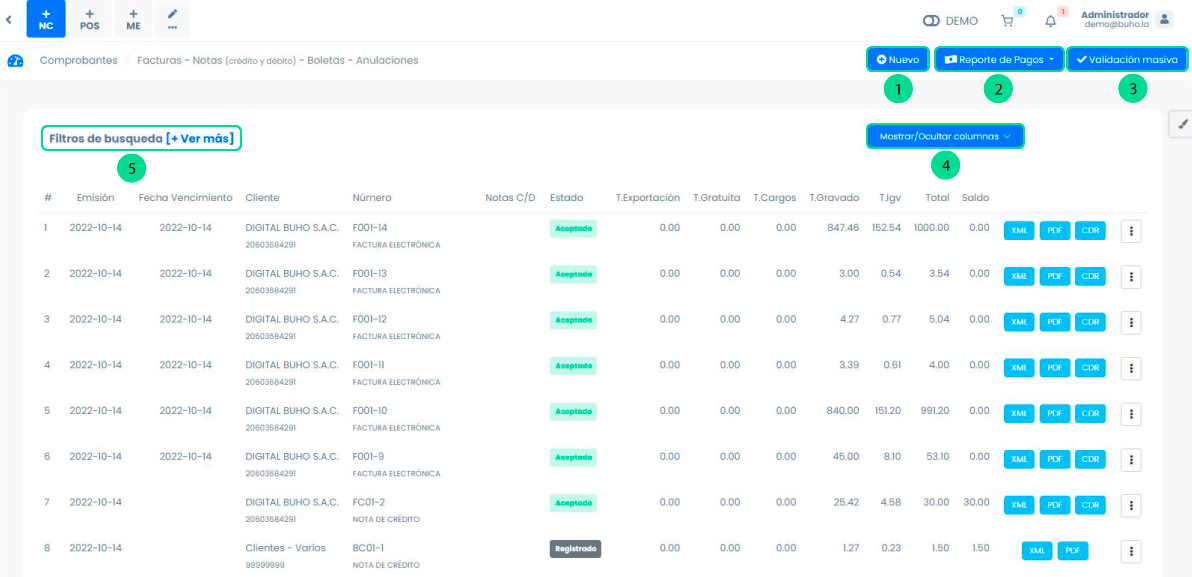This screenshot has height=577, width=1192.
Task: Open the three-dot menu for F001-14
Action: [x=1131, y=230]
